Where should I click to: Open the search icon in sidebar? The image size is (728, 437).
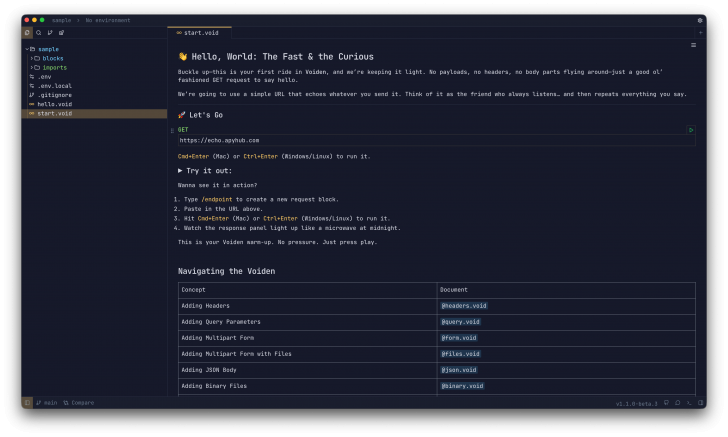[x=38, y=33]
